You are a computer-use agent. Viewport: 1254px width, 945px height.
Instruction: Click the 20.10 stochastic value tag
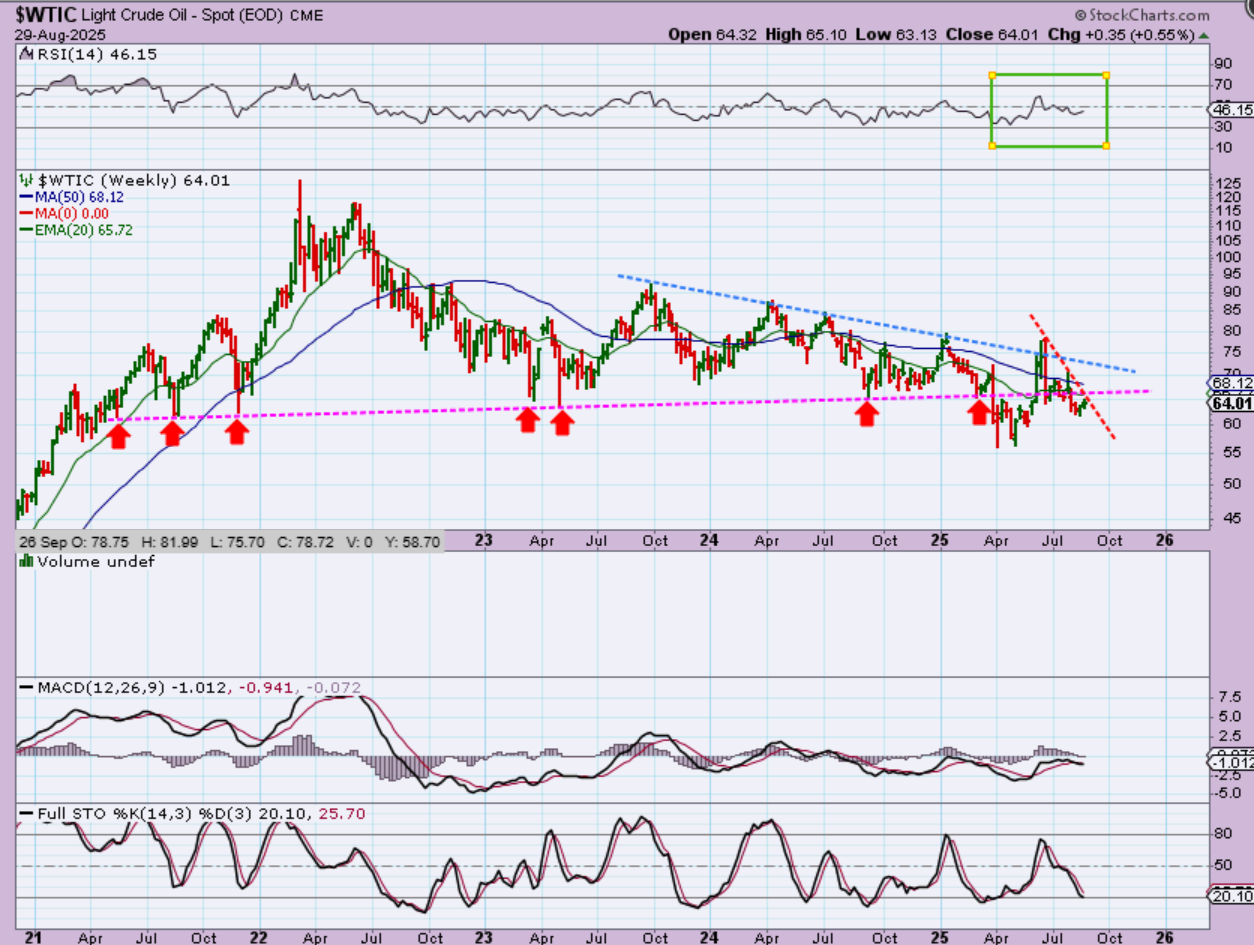coord(1231,896)
